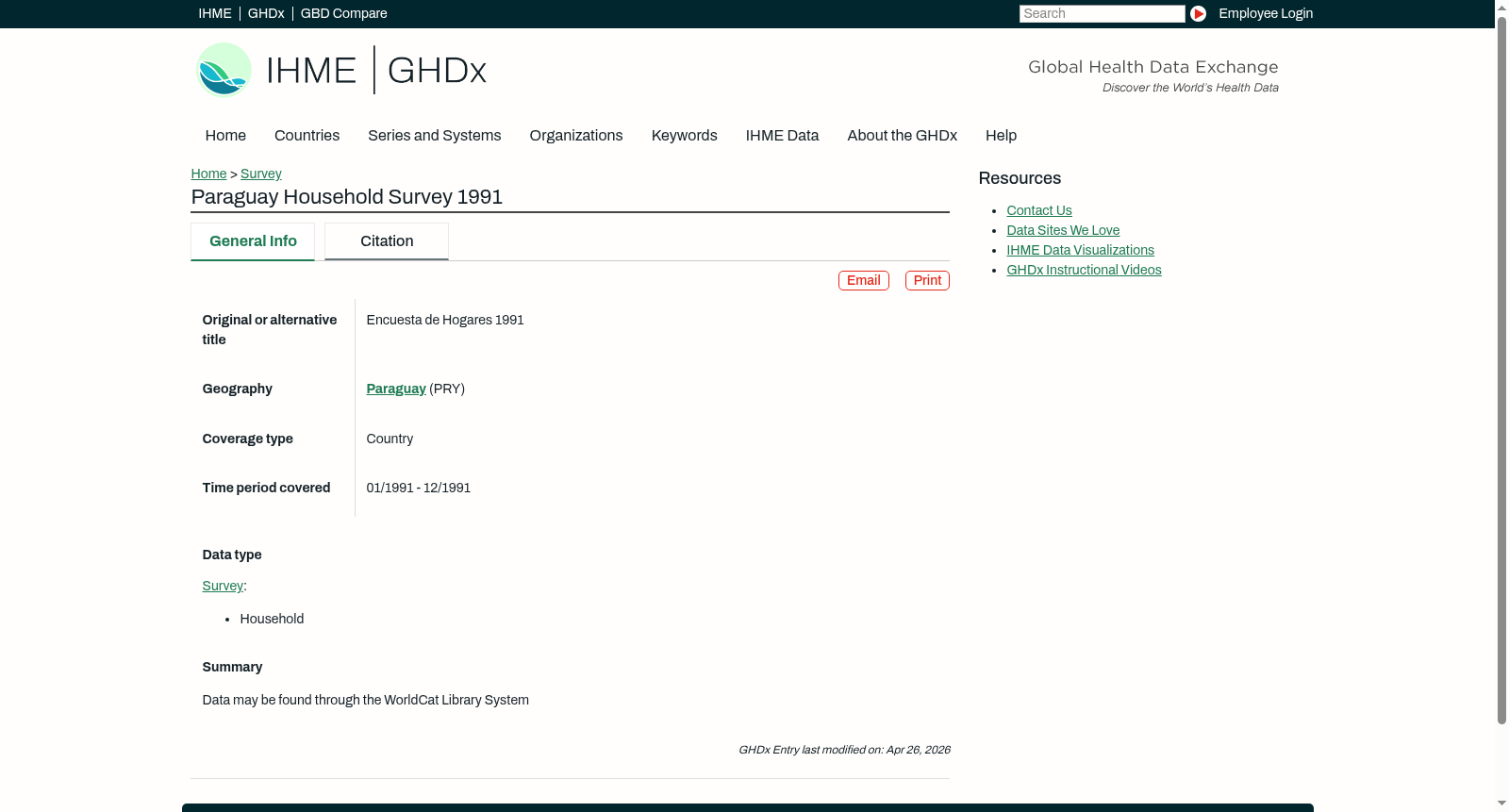Click Employee Login

[1266, 13]
